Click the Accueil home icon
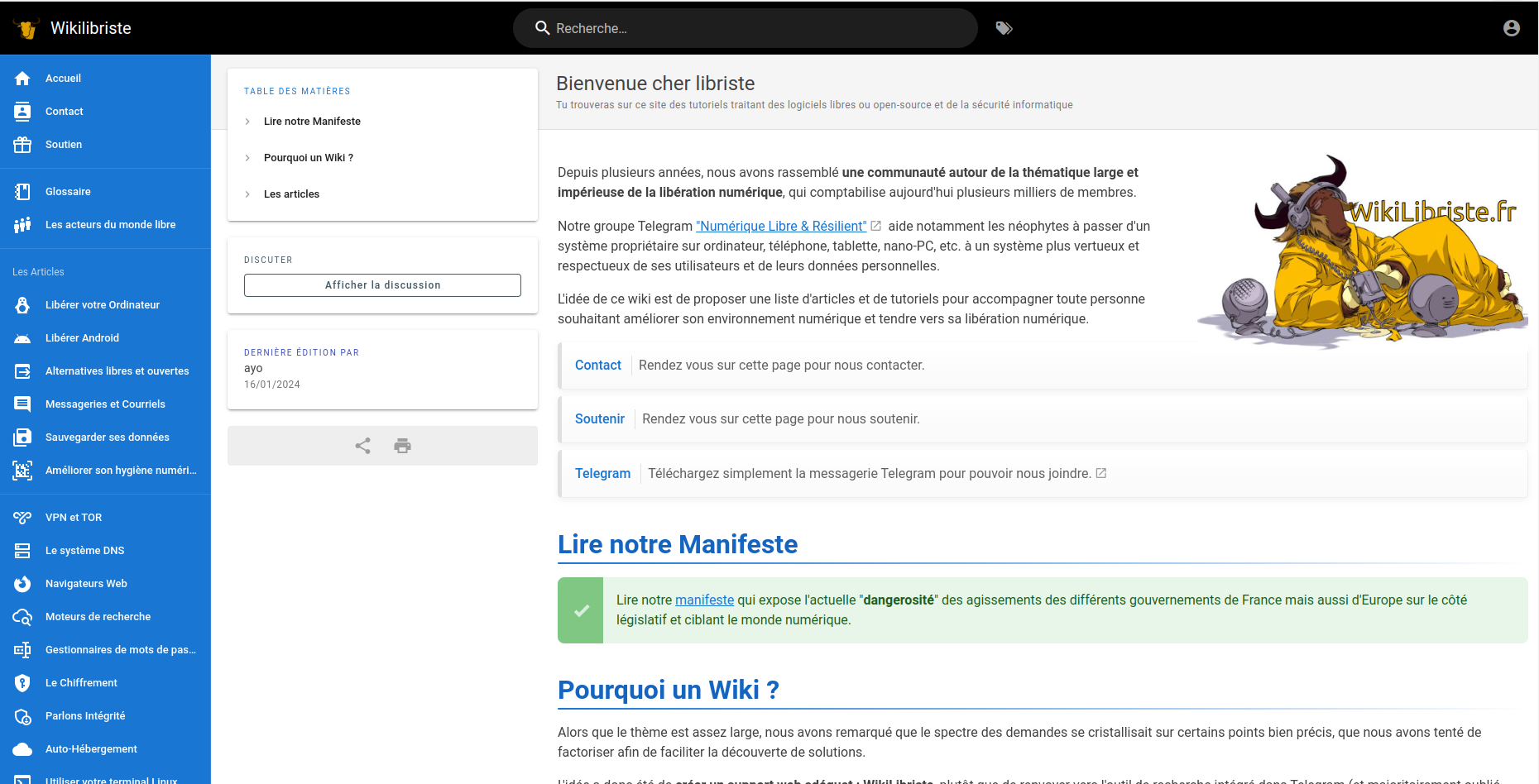This screenshot has height=784, width=1539. [22, 79]
